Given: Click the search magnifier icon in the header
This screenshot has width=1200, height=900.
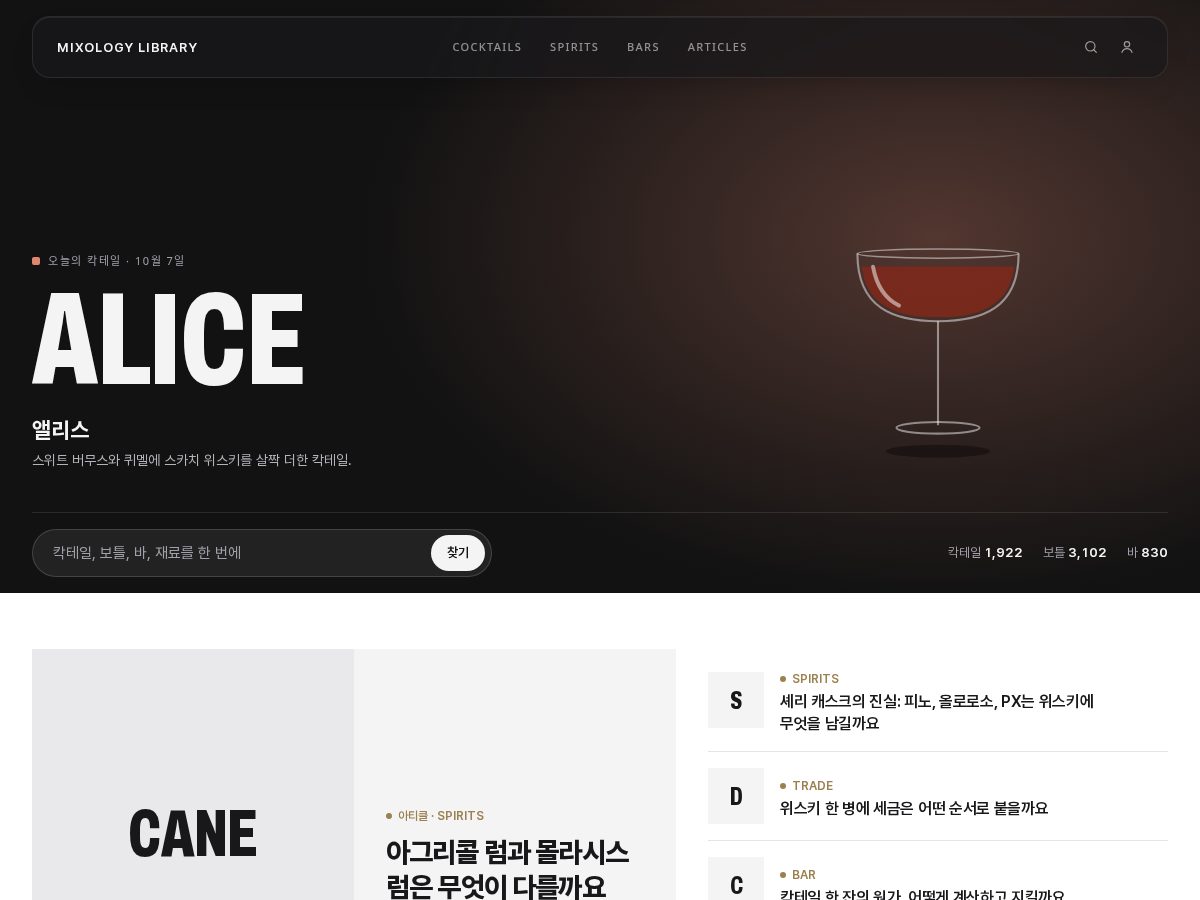Looking at the screenshot, I should pos(1091,47).
